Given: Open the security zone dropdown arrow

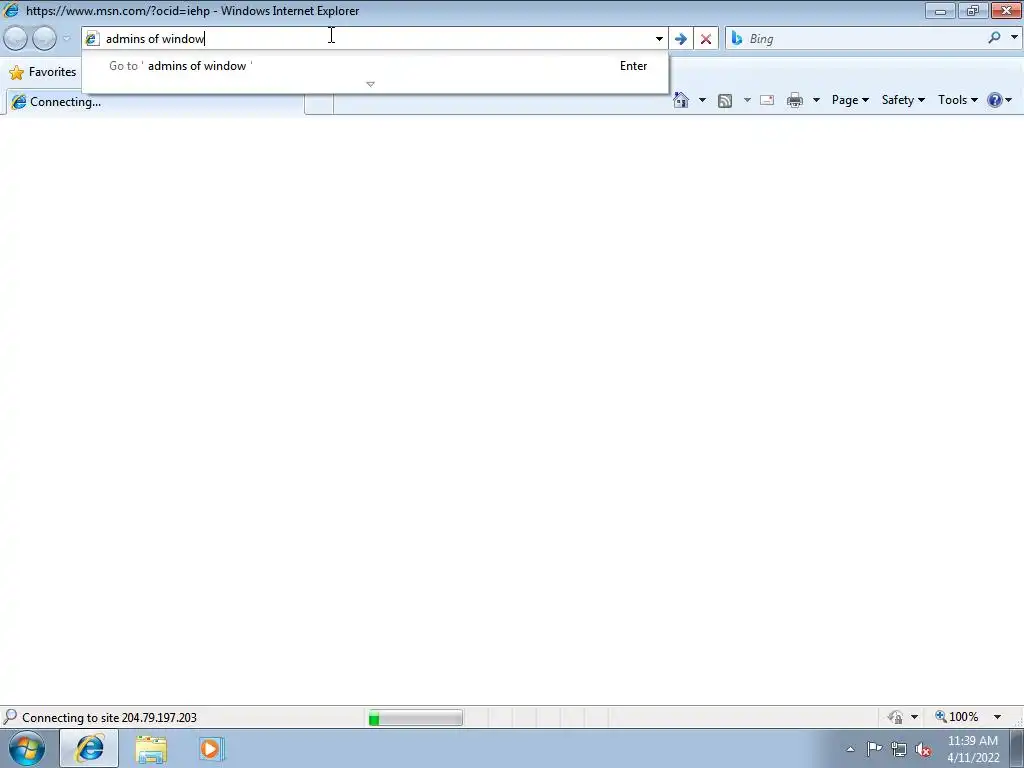Looking at the screenshot, I should point(914,717).
